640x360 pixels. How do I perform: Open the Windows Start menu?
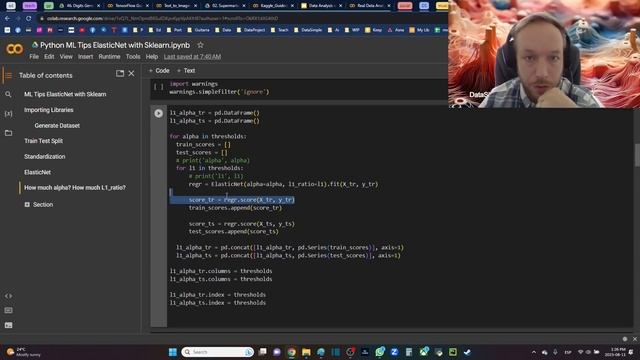[173, 352]
